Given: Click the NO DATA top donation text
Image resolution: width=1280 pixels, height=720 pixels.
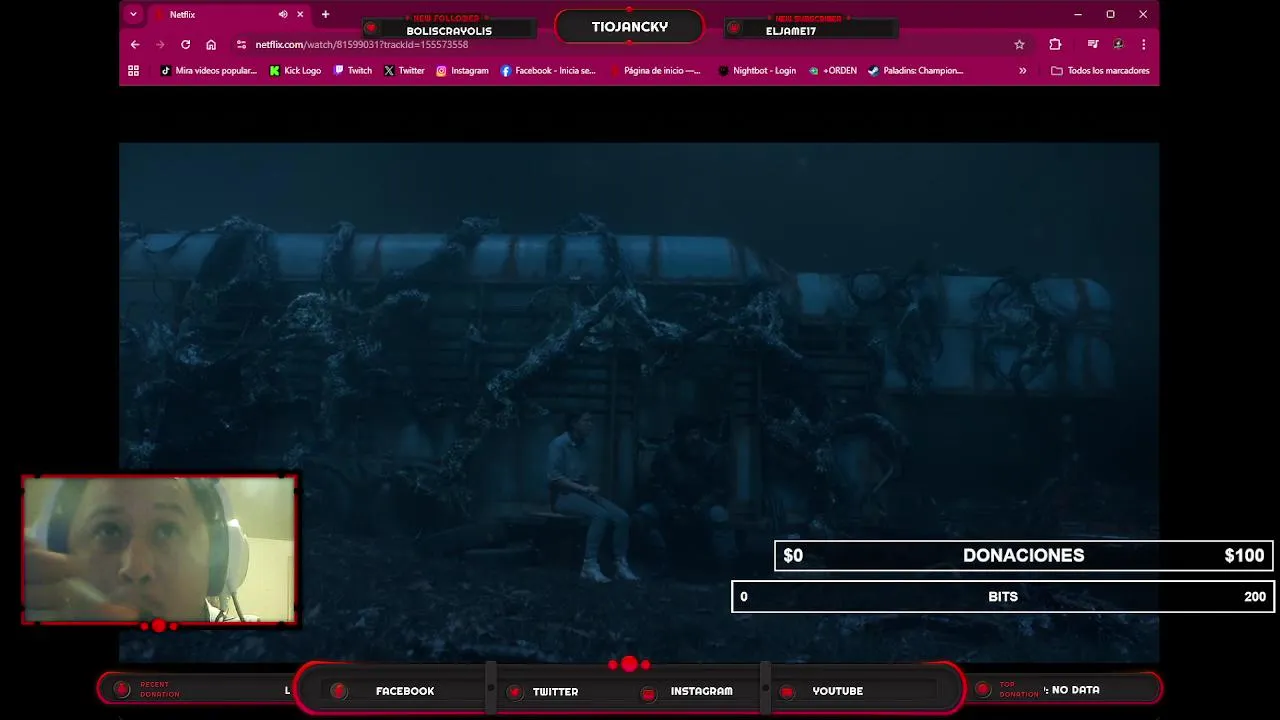Looking at the screenshot, I should (1075, 690).
